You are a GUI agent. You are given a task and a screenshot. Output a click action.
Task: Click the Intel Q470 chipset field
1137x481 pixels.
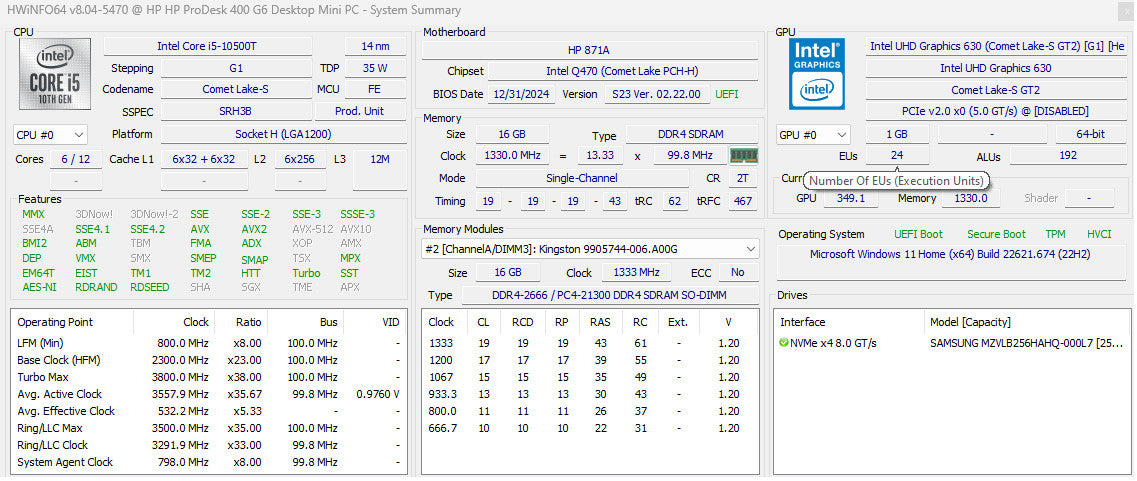coord(622,71)
